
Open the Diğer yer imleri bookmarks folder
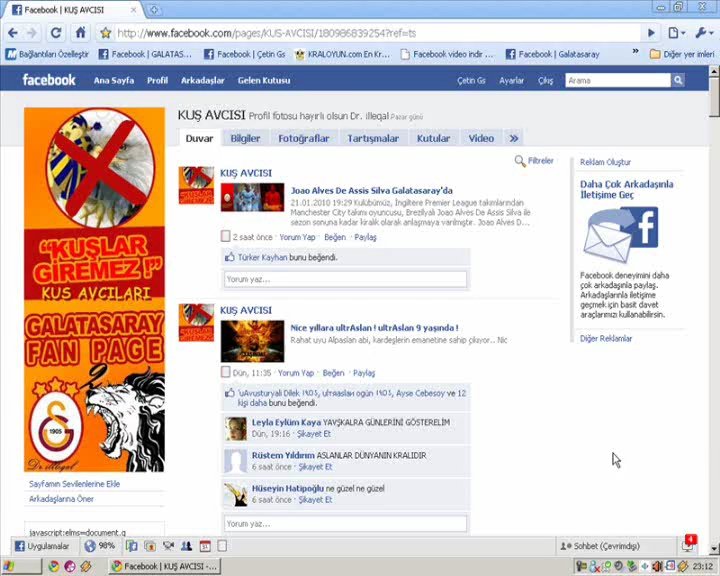click(x=682, y=54)
